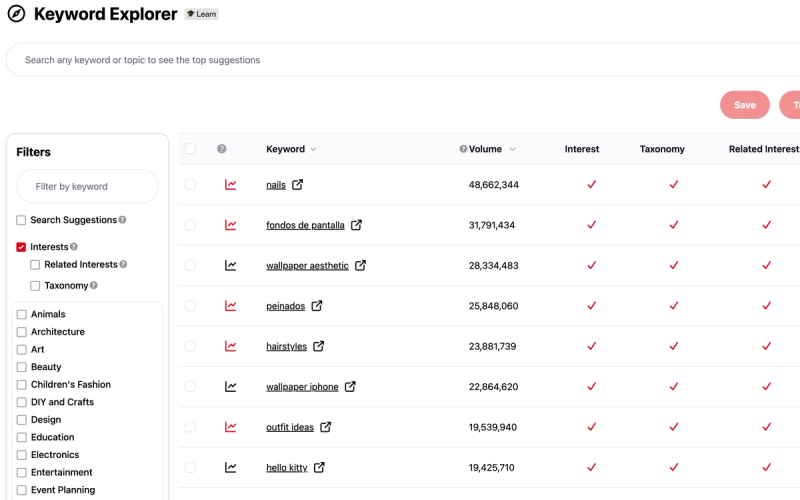Tick the Design category checkbox
The height and width of the screenshot is (500, 800).
point(22,420)
